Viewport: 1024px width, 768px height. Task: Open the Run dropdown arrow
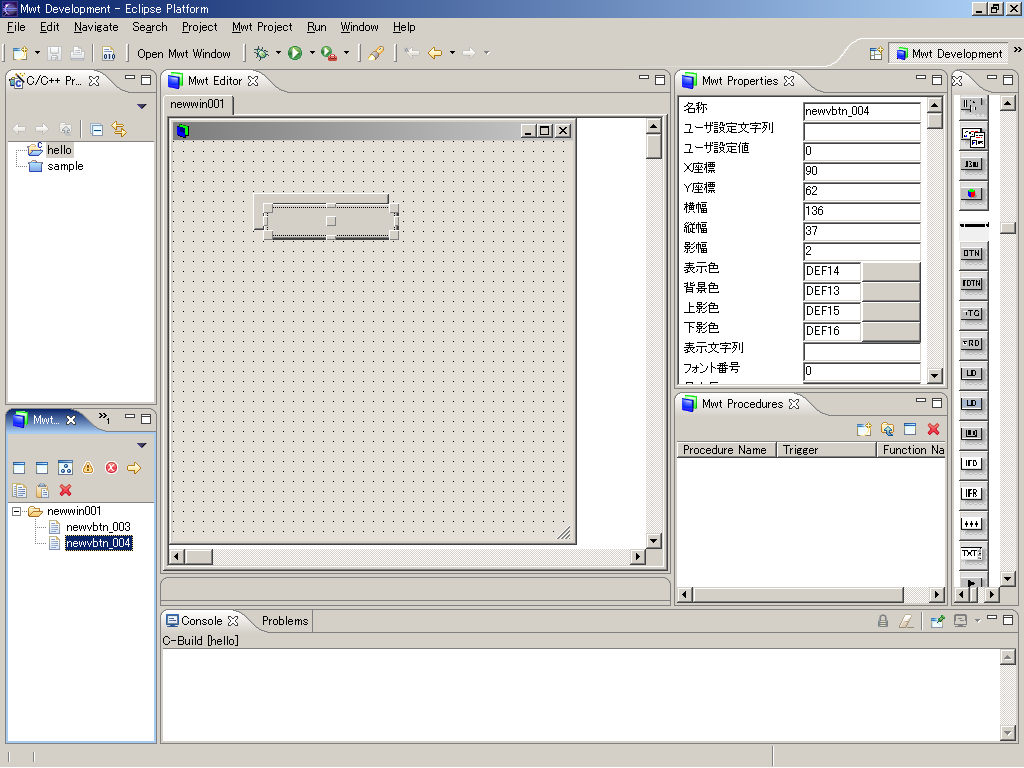pos(312,53)
